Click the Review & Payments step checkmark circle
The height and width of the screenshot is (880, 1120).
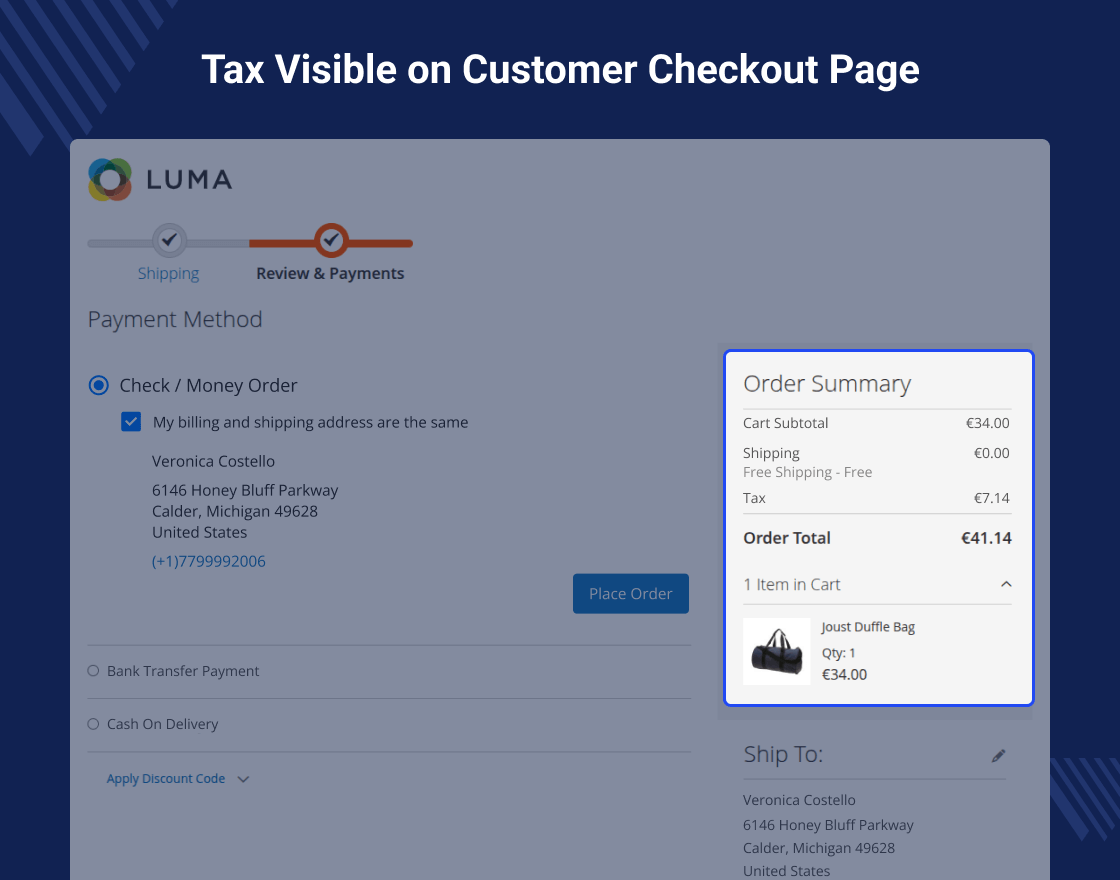[331, 241]
